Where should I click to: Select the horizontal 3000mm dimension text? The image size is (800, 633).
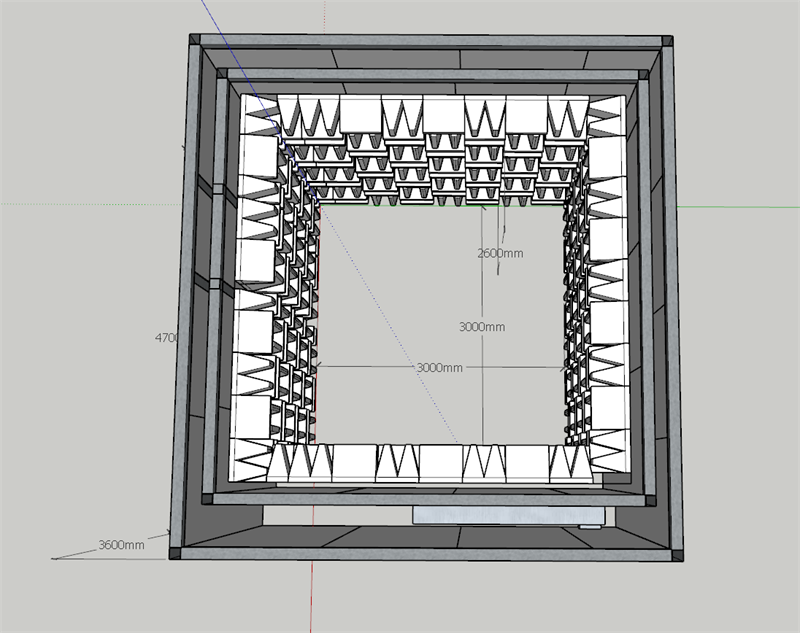coord(439,367)
